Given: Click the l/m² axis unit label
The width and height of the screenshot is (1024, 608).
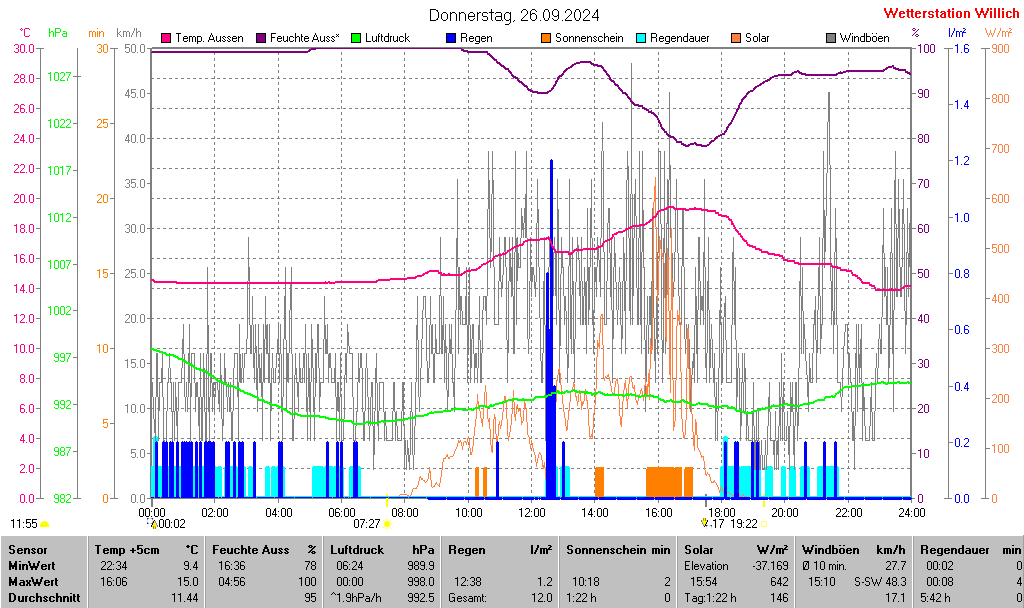Looking at the screenshot, I should point(957,33).
